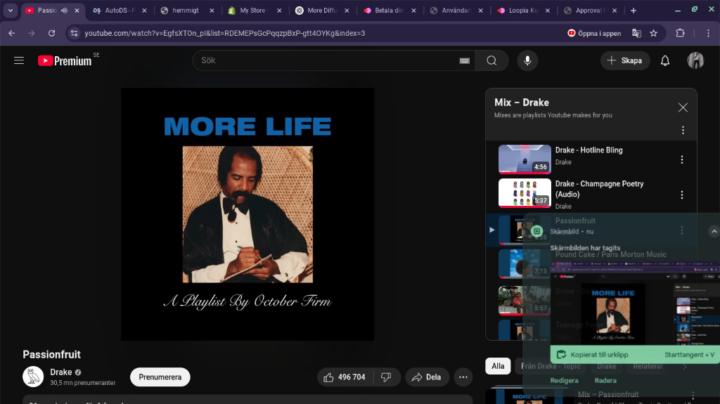Click Öppna i appen button
Image resolution: width=720 pixels, height=404 pixels.
[594, 33]
